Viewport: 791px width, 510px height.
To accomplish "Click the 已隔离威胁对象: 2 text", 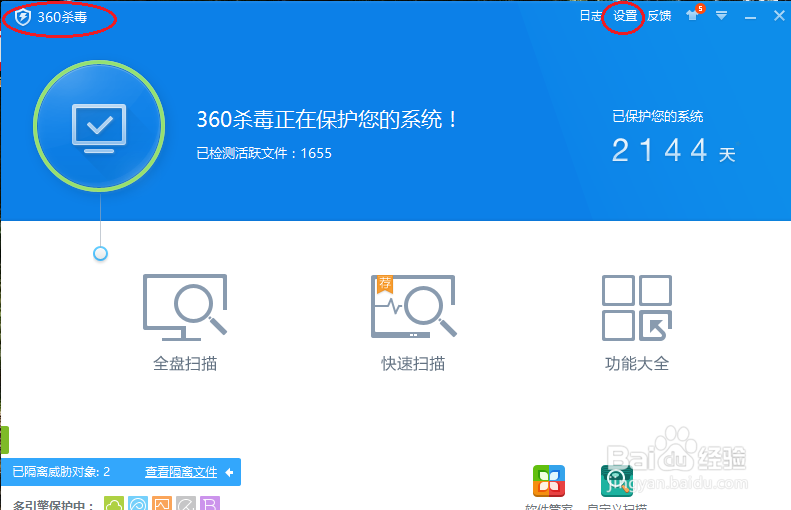I will 61,472.
